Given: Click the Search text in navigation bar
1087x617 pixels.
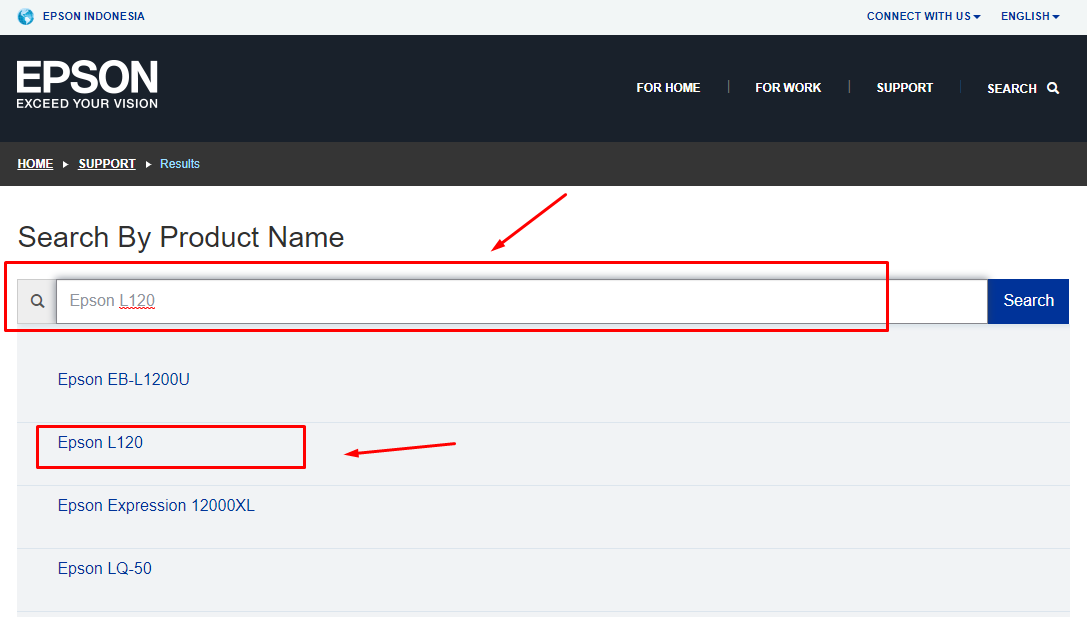Looking at the screenshot, I should pyautogui.click(x=1012, y=89).
